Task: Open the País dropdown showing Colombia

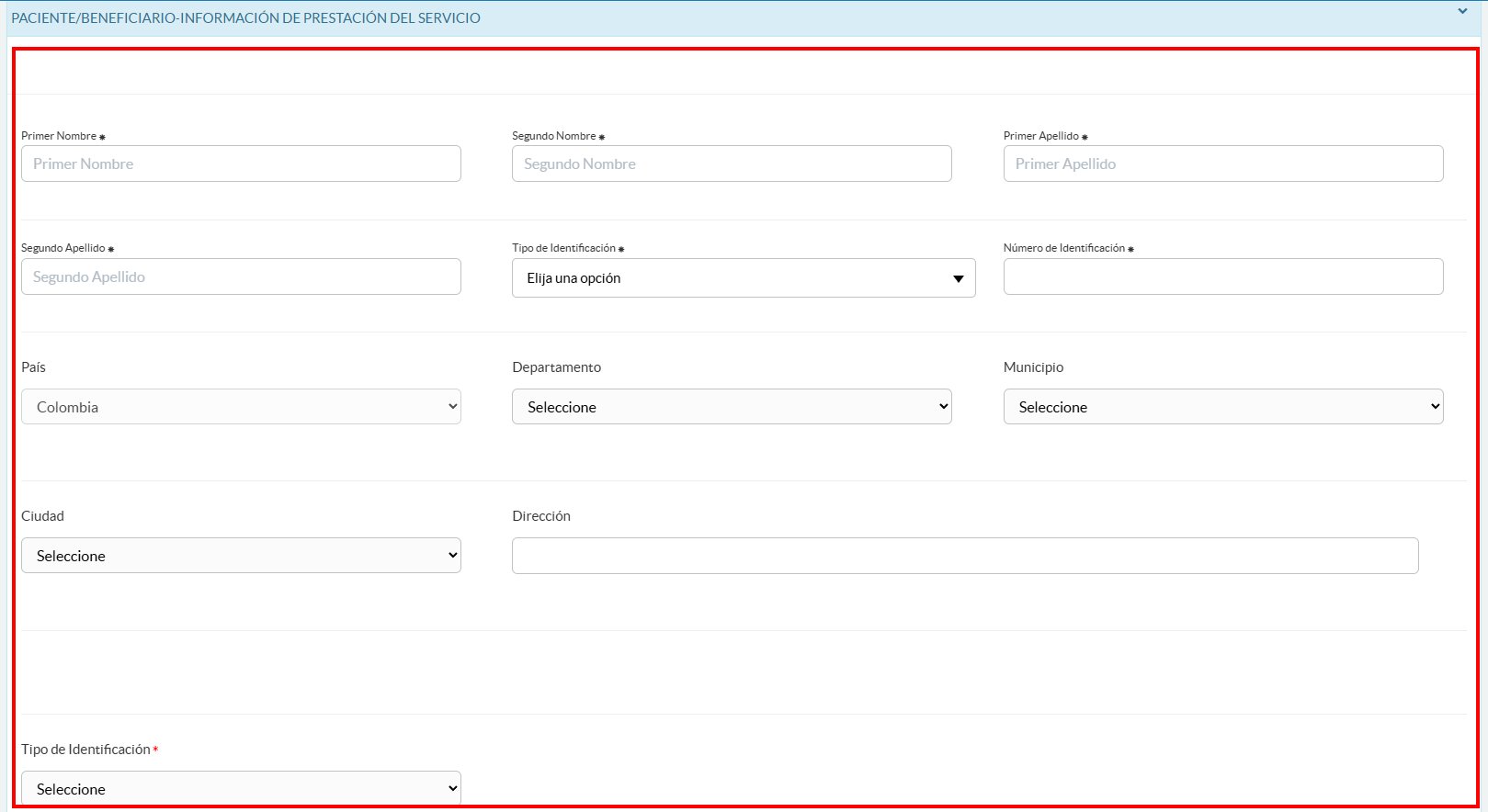Action: click(241, 407)
